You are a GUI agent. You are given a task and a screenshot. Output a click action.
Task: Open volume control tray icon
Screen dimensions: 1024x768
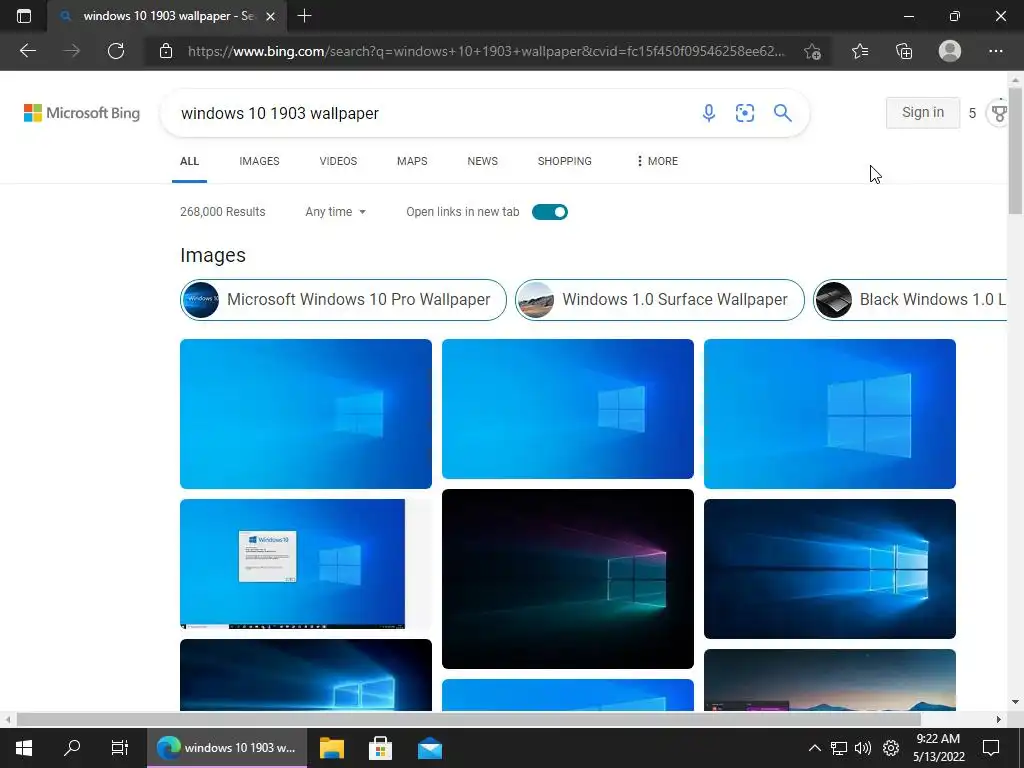pos(863,748)
